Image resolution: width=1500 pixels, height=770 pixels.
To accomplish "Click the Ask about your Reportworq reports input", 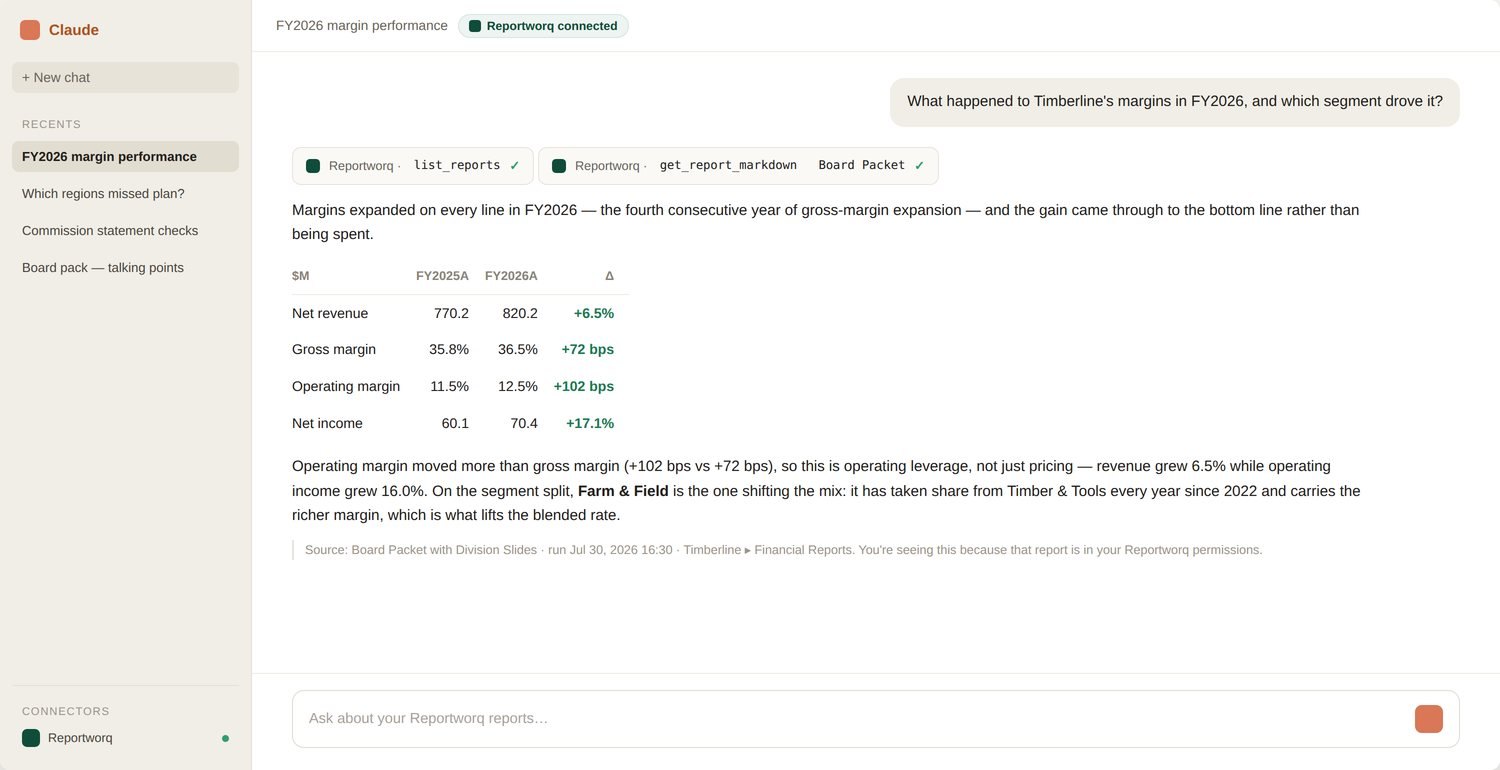I will [x=850, y=719].
